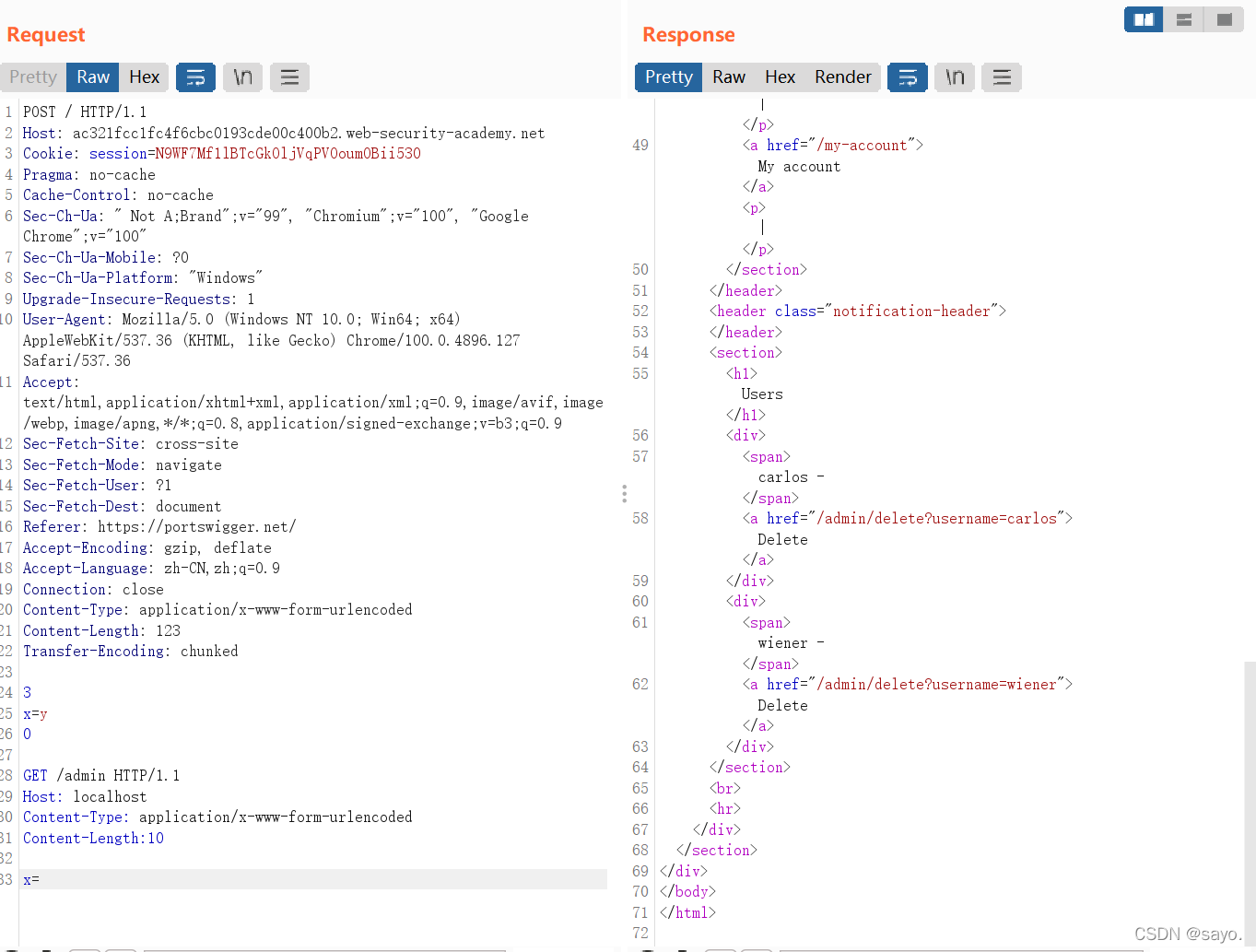This screenshot has height=952, width=1256.
Task: Click 'notification-header' class attribute text
Action: click(911, 311)
